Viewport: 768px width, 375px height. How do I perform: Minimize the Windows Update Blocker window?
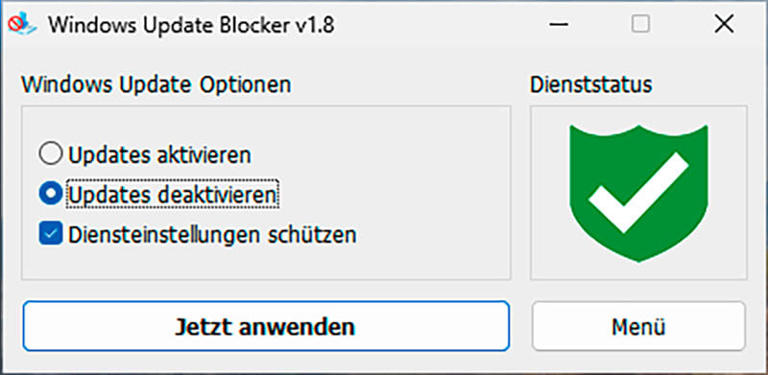pyautogui.click(x=559, y=24)
